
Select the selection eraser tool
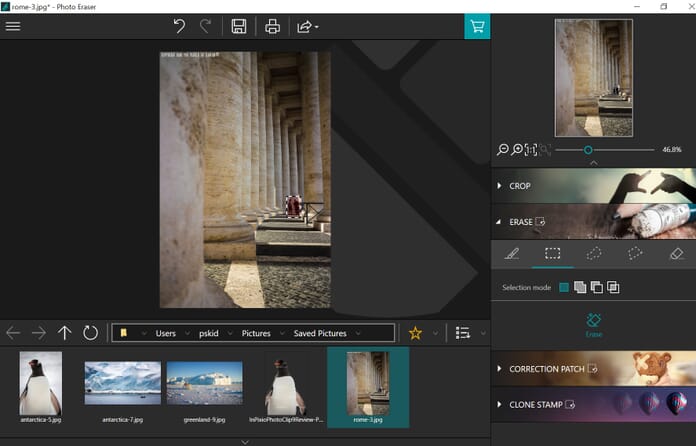[676, 254]
